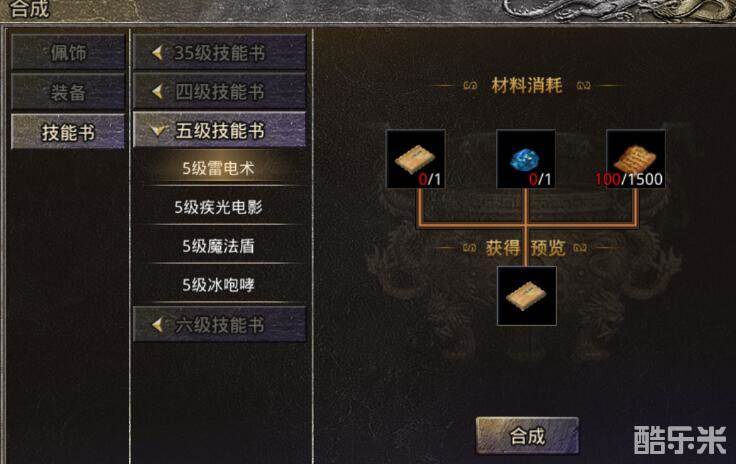Pick 5级冰咆哮 from the list

coord(219,285)
